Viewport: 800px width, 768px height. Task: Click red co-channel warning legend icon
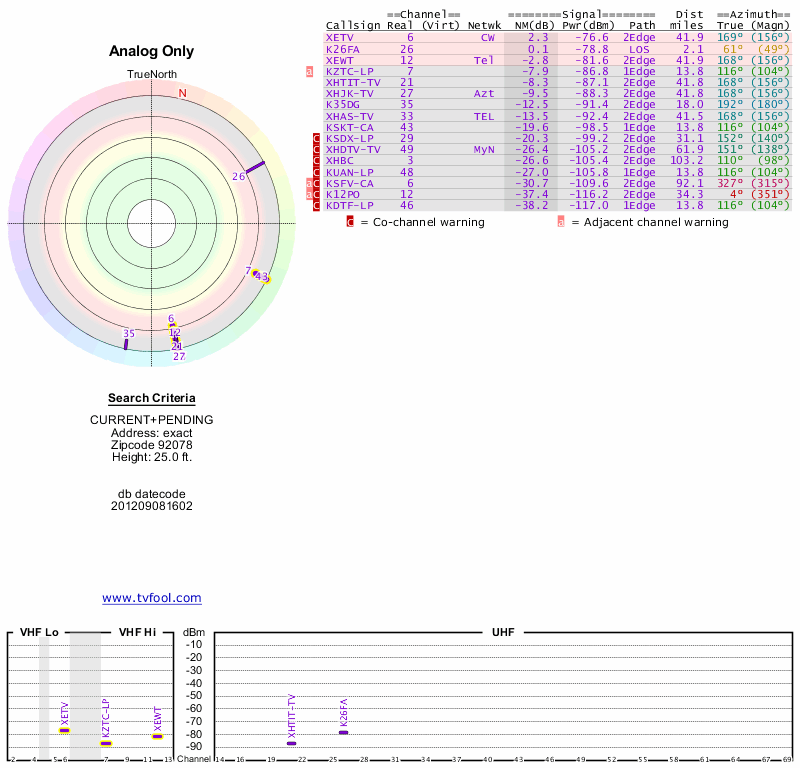[x=350, y=222]
